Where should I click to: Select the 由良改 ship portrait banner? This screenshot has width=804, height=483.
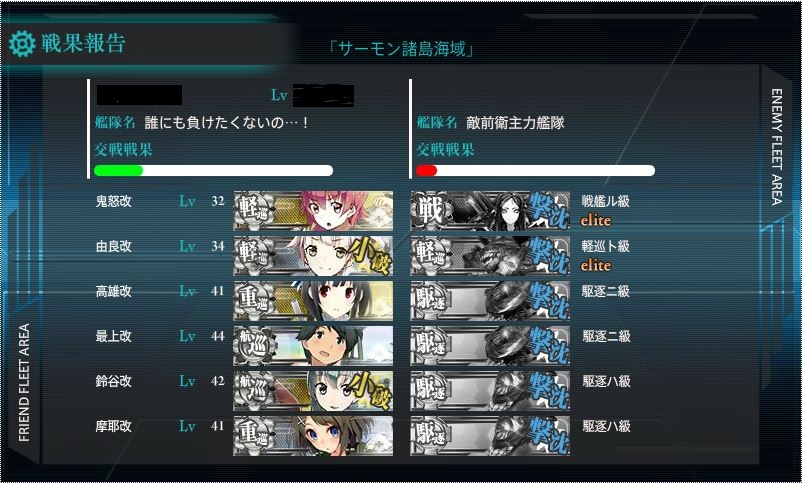click(x=313, y=256)
